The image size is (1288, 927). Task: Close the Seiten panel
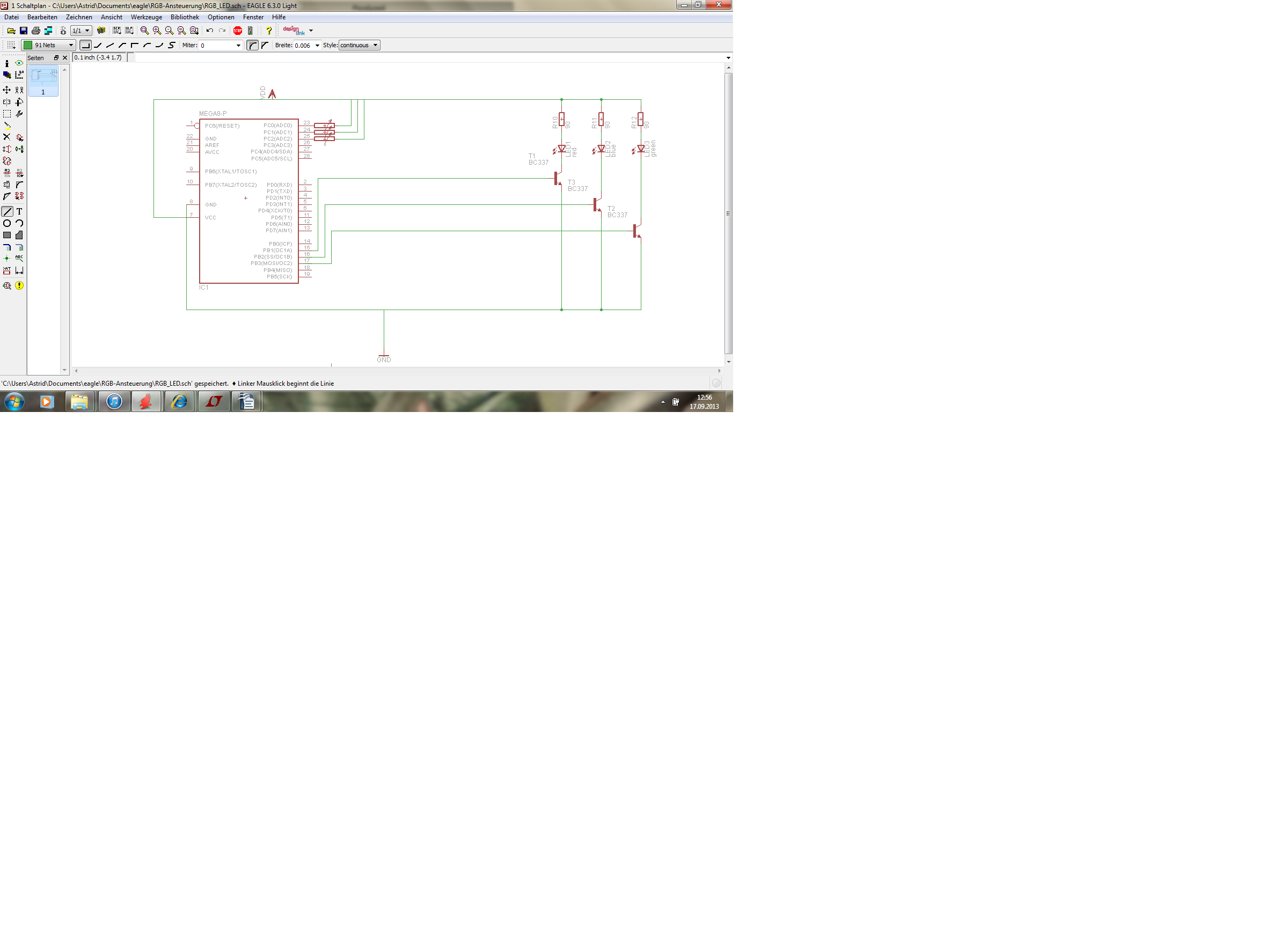click(x=65, y=58)
